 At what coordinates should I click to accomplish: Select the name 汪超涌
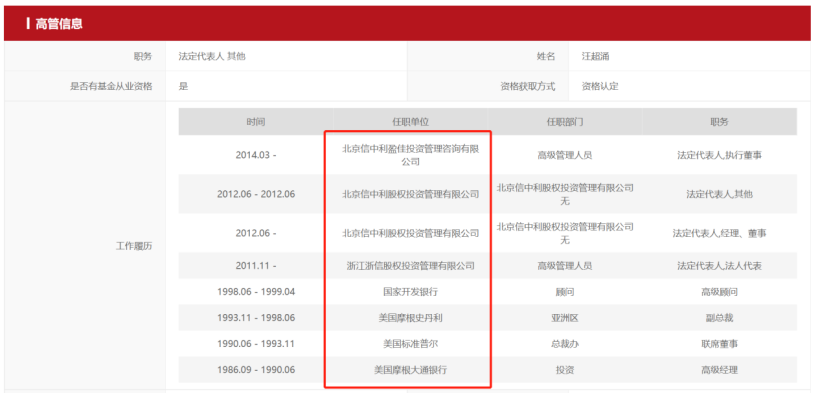click(596, 56)
